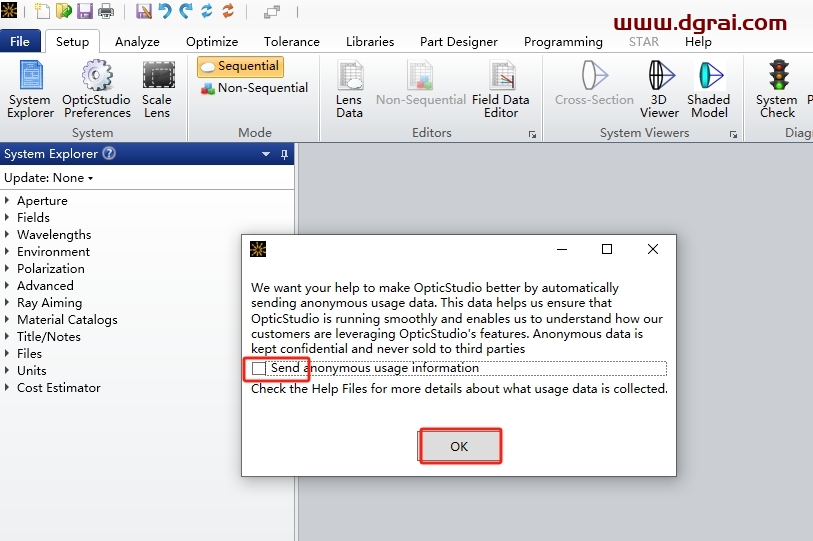Expand the Wavelengths section
813x541 pixels.
click(7, 234)
